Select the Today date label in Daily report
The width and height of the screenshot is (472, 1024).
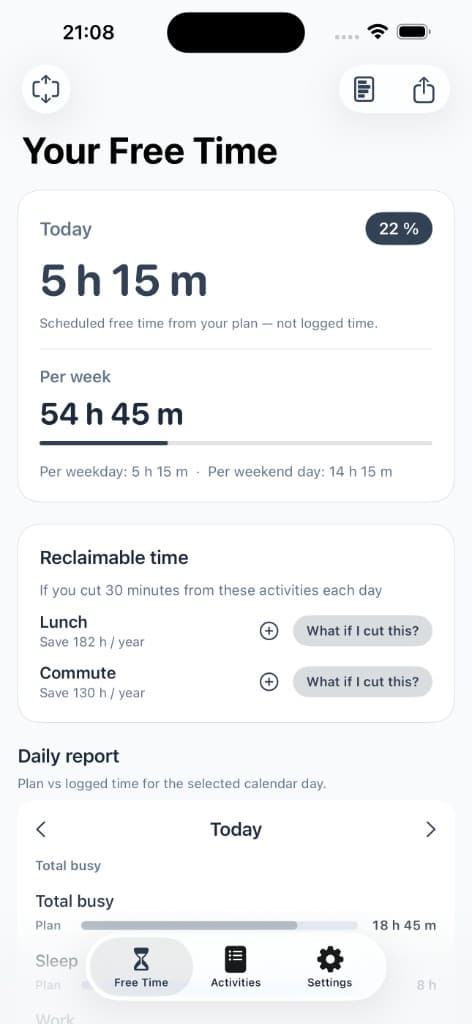[236, 829]
